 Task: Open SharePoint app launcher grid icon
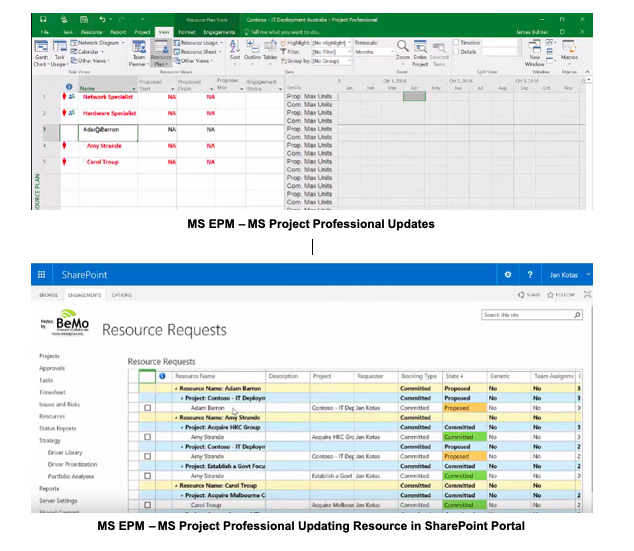[x=41, y=275]
